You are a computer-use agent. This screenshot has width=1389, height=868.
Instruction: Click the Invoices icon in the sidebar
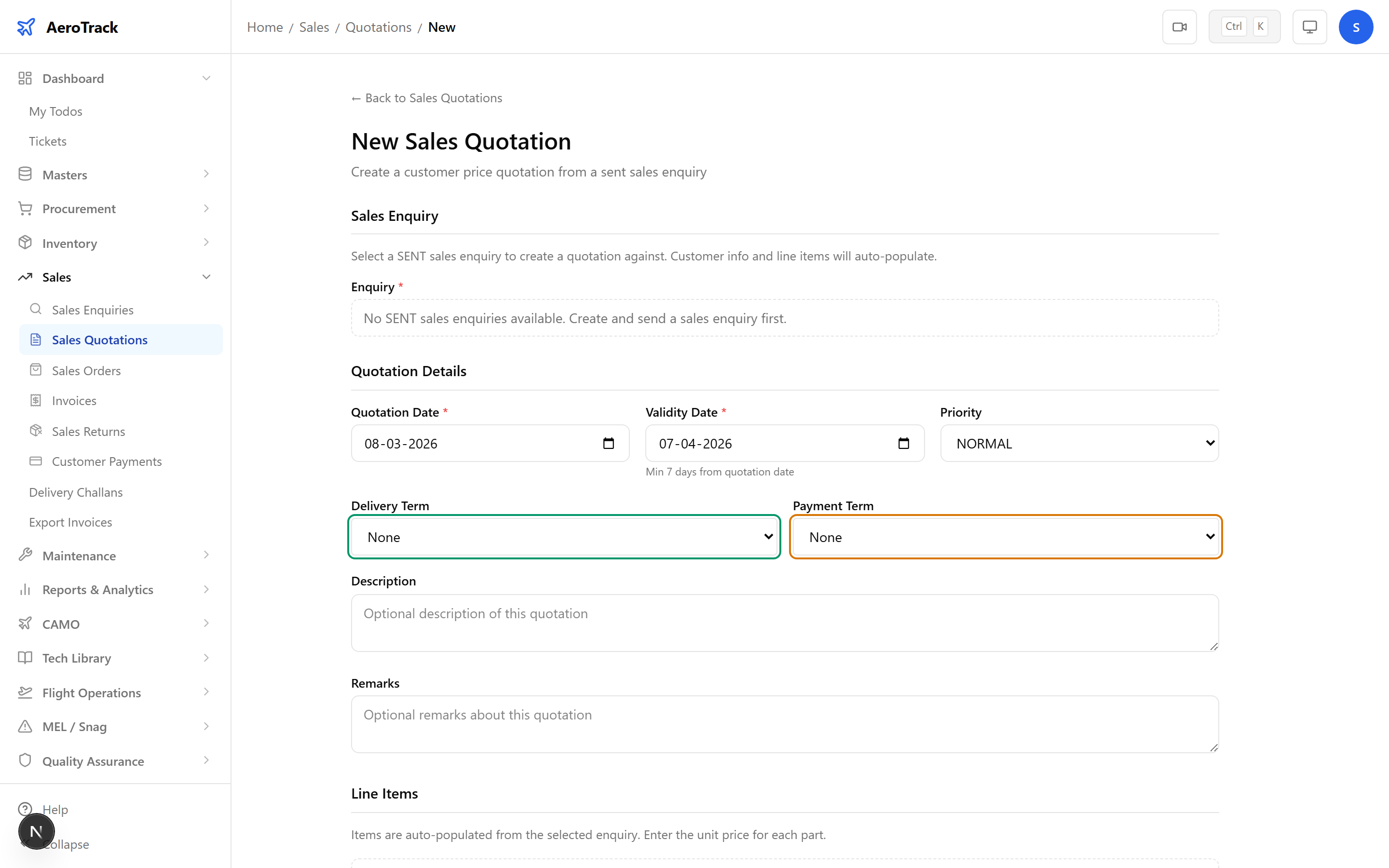coord(36,400)
